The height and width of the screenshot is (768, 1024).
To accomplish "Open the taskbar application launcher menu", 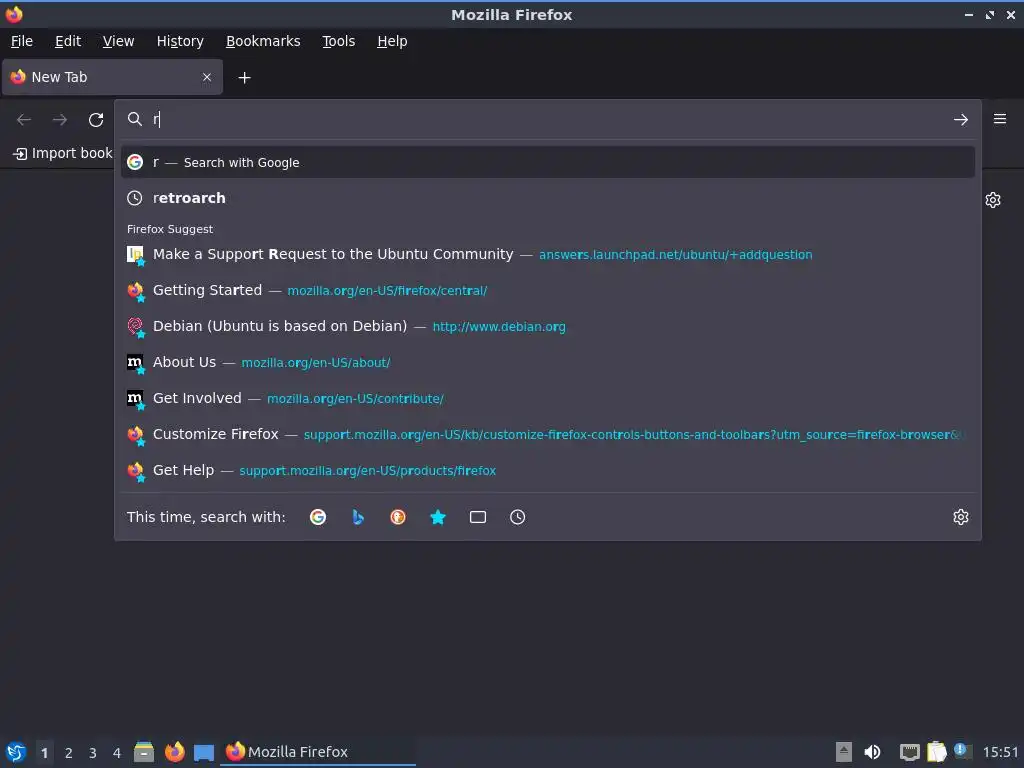I will pyautogui.click(x=16, y=752).
